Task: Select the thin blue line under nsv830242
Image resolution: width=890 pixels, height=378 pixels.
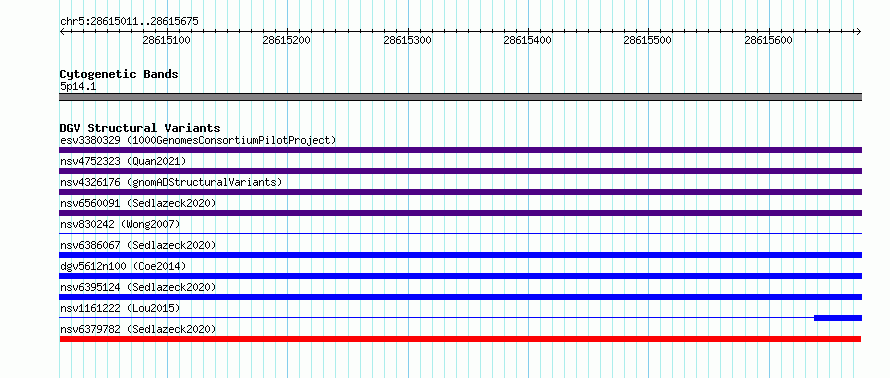Action: tap(460, 233)
